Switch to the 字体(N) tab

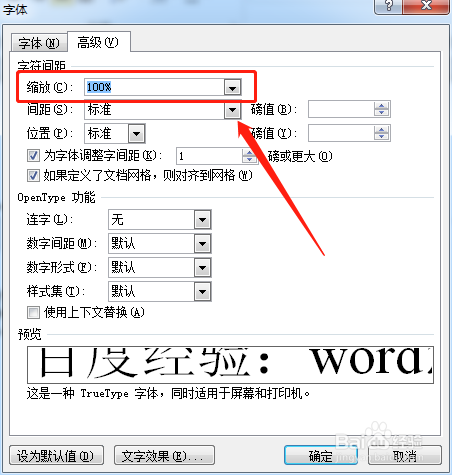pyautogui.click(x=39, y=43)
